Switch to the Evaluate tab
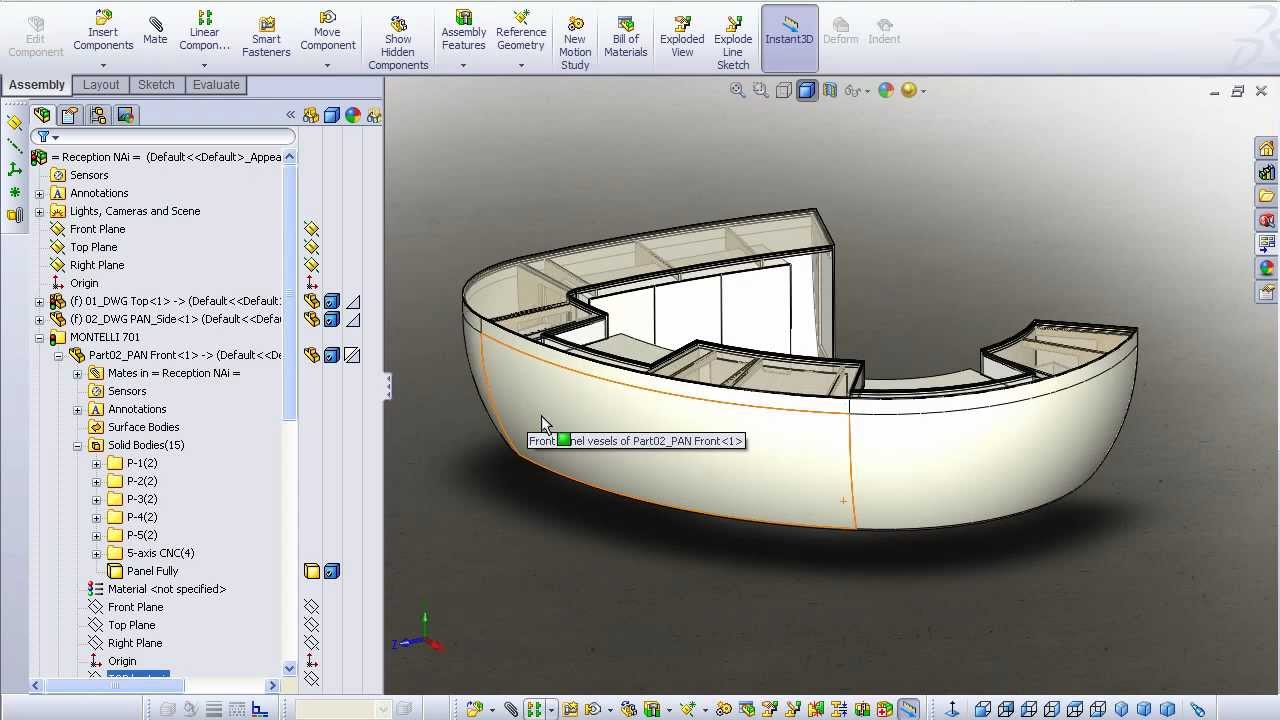Screen dimensions: 1280x720 point(216,85)
